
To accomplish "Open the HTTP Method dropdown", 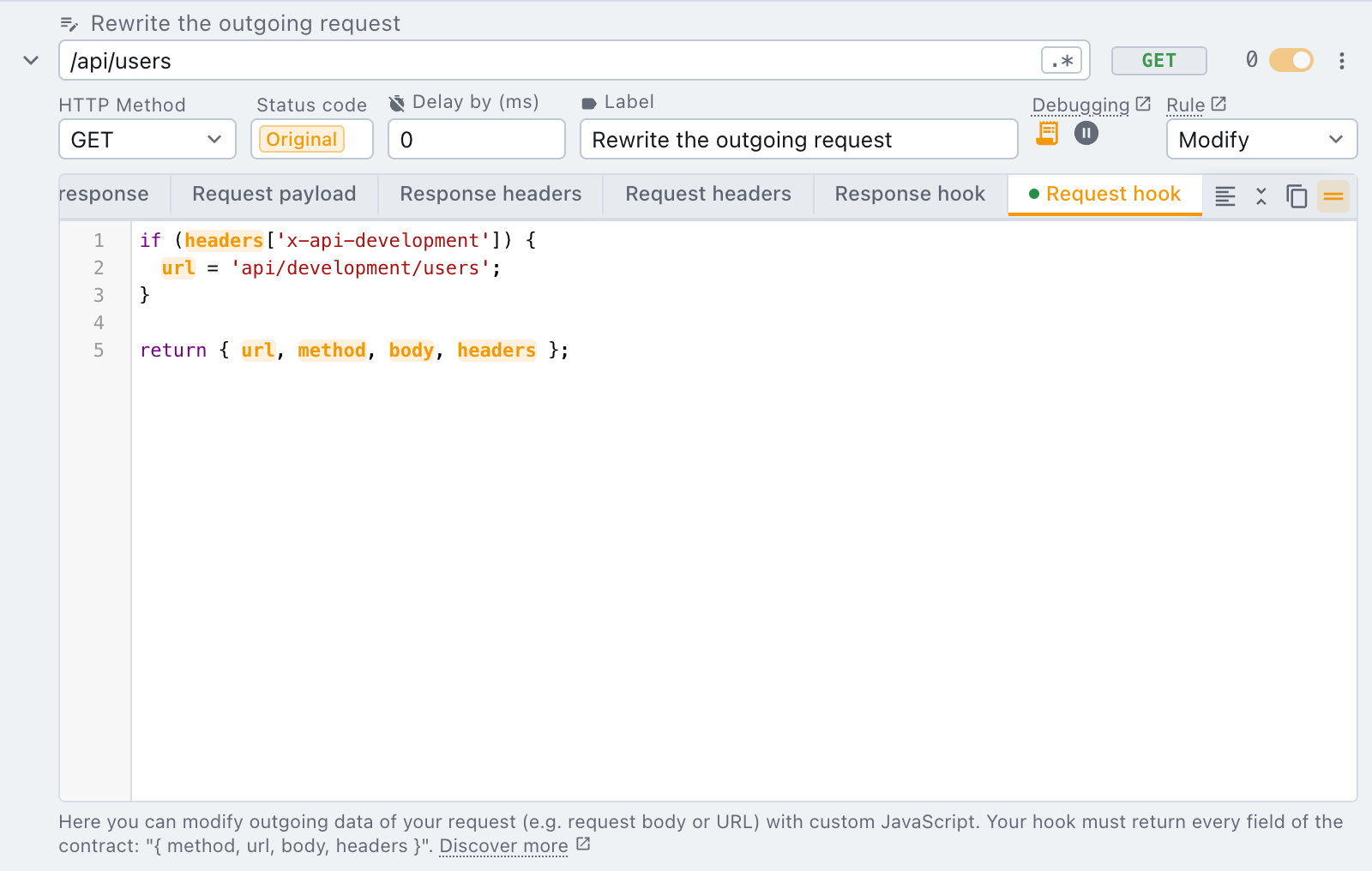I will (x=147, y=139).
